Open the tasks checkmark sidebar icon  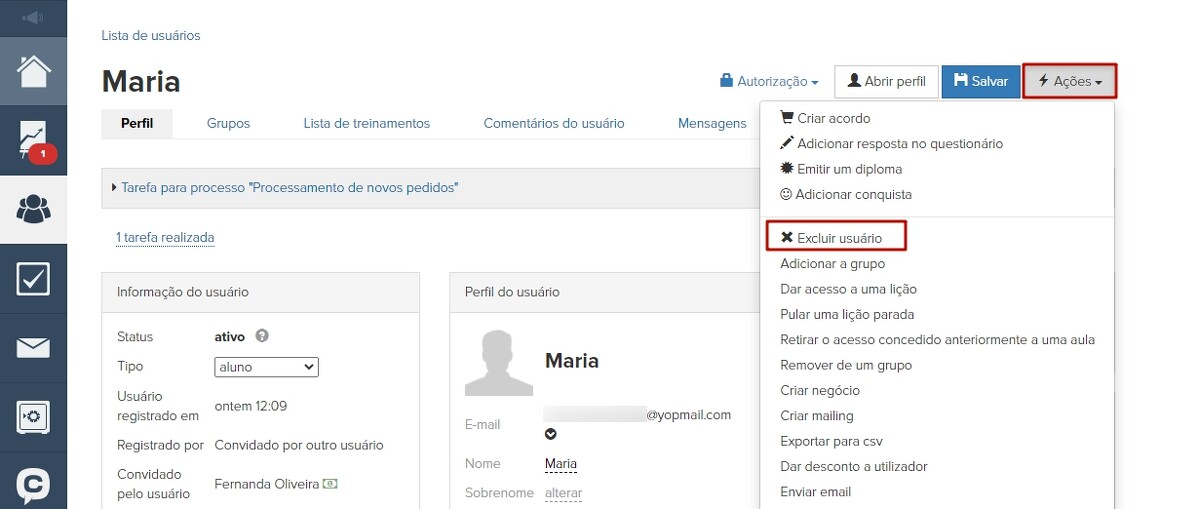[33, 279]
